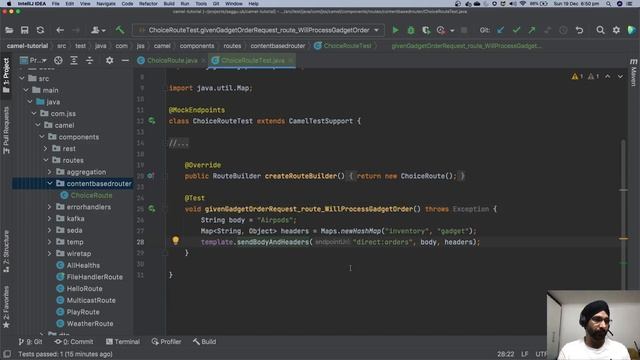
Task: Open the Navigate menu
Action: 106,4
